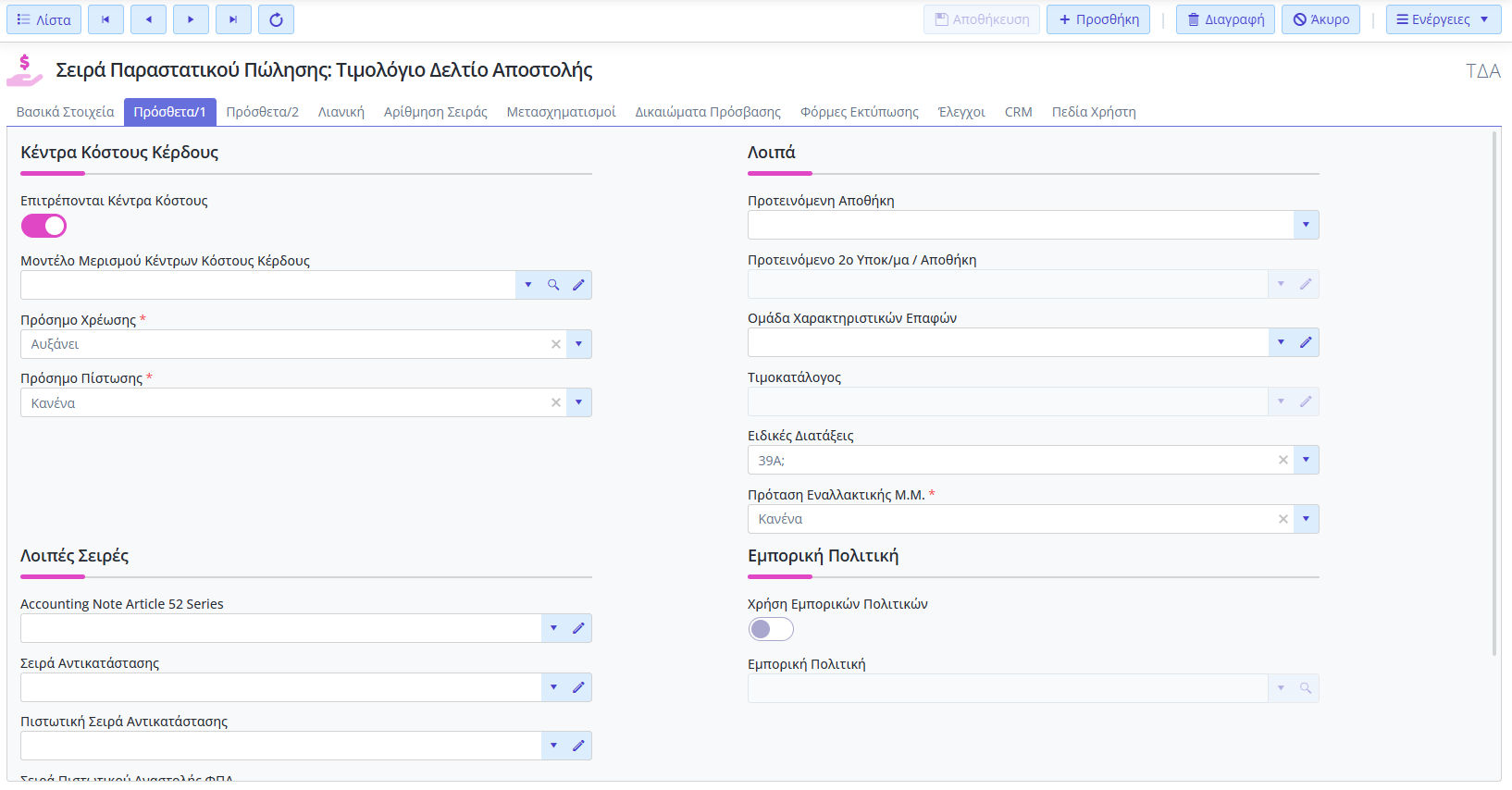
Task: Open the Αρίθμηση Σειράς tab
Action: click(435, 112)
